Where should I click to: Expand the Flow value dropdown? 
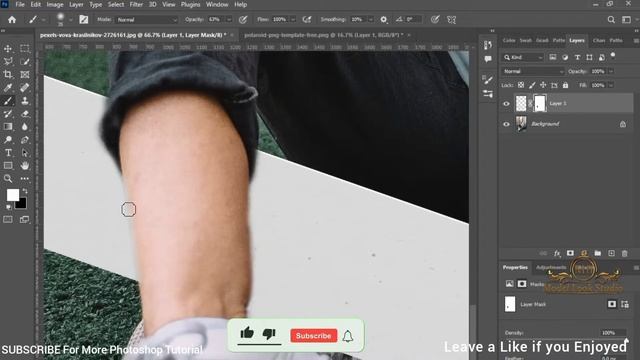click(293, 20)
